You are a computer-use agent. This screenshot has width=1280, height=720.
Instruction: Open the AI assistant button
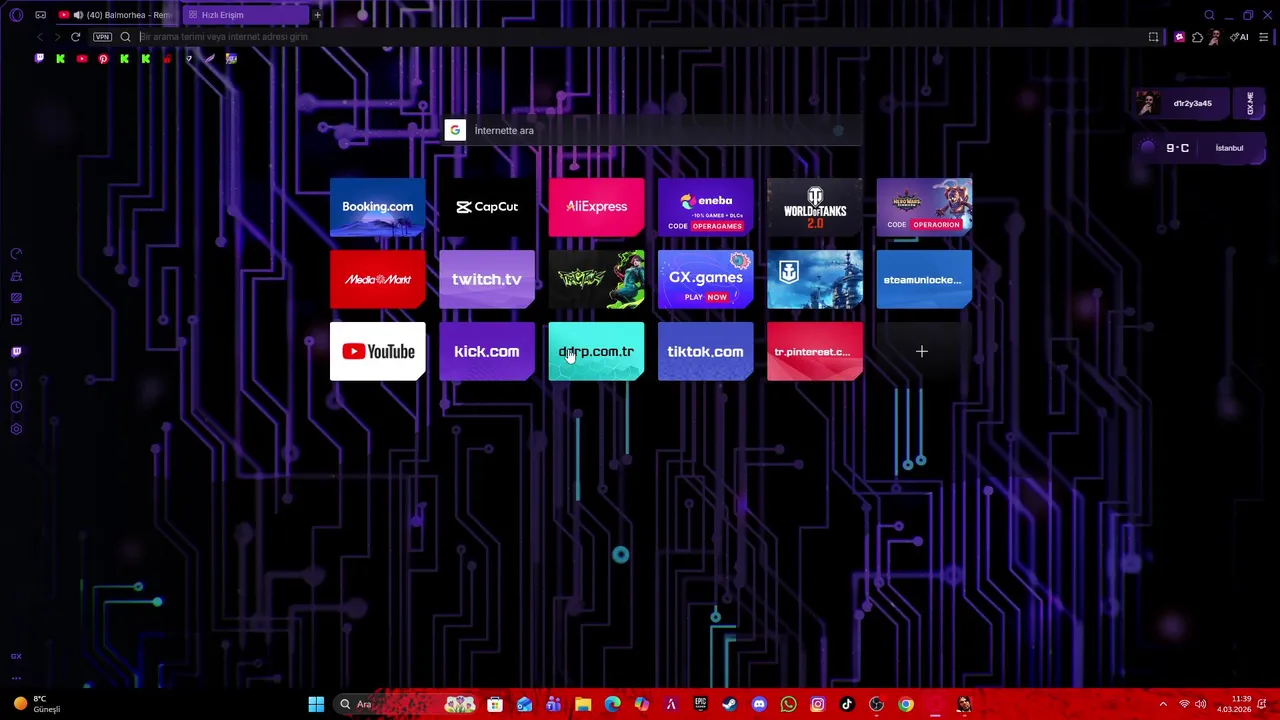pyautogui.click(x=1240, y=37)
